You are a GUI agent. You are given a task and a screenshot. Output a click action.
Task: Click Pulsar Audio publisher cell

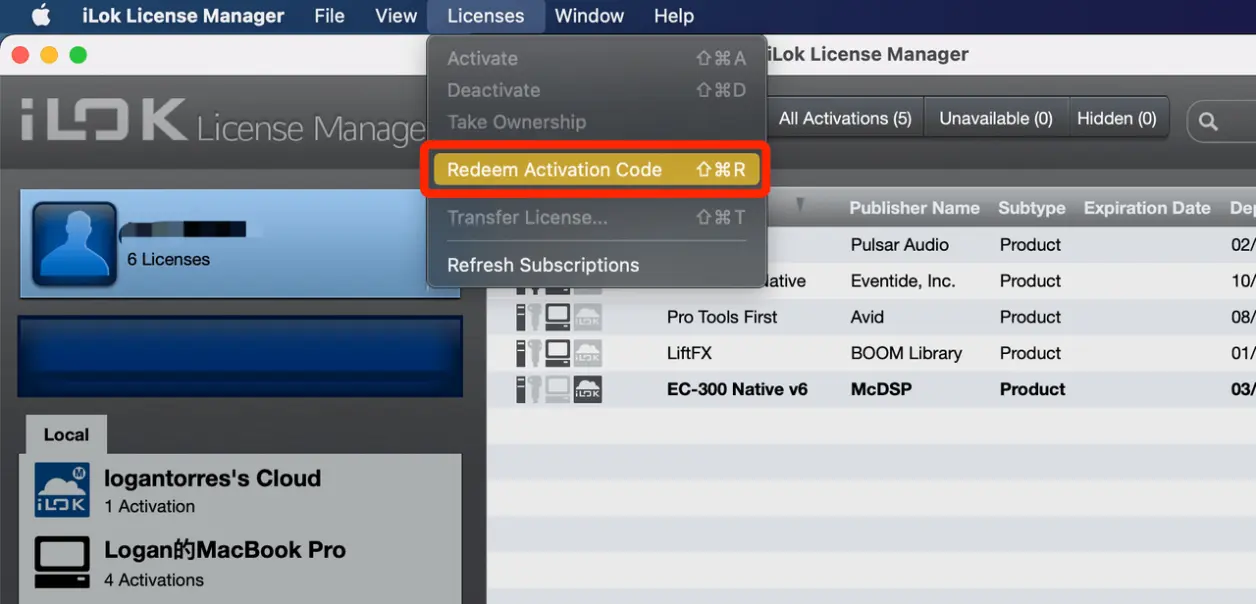[x=899, y=245]
